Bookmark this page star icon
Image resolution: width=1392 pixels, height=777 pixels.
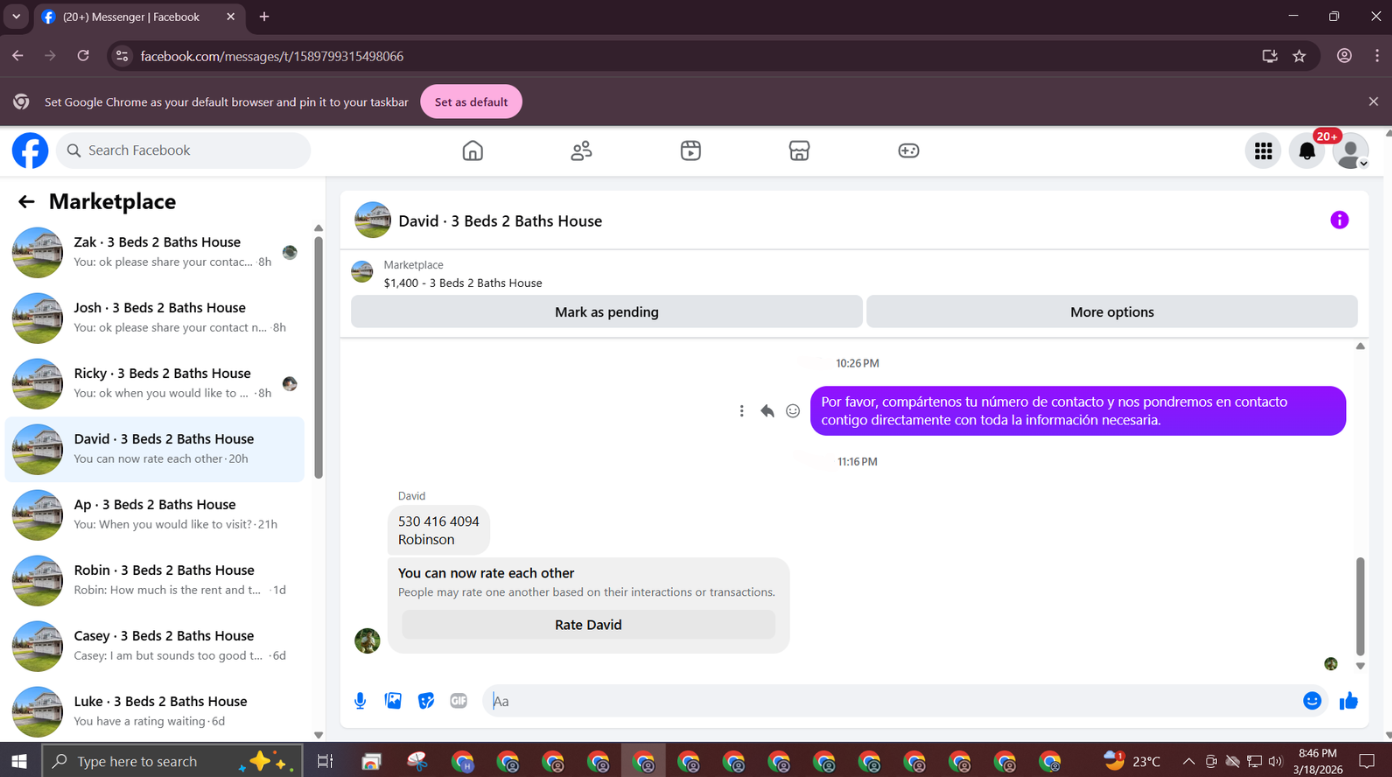point(1299,56)
